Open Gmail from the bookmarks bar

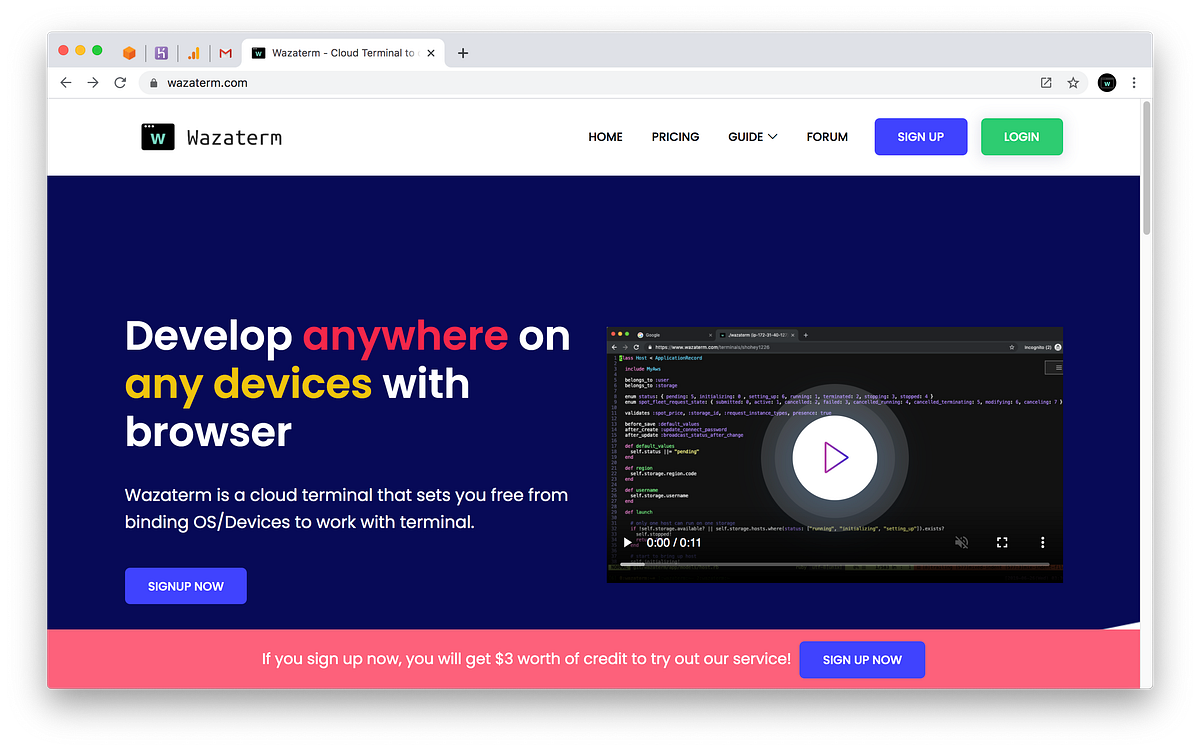tap(225, 53)
